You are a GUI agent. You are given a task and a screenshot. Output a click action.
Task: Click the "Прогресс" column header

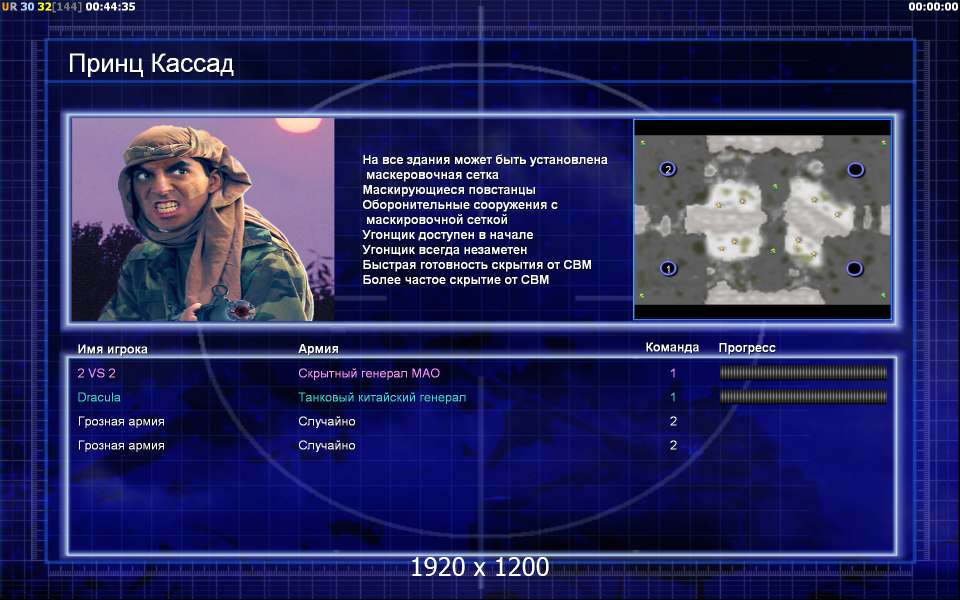(747, 348)
